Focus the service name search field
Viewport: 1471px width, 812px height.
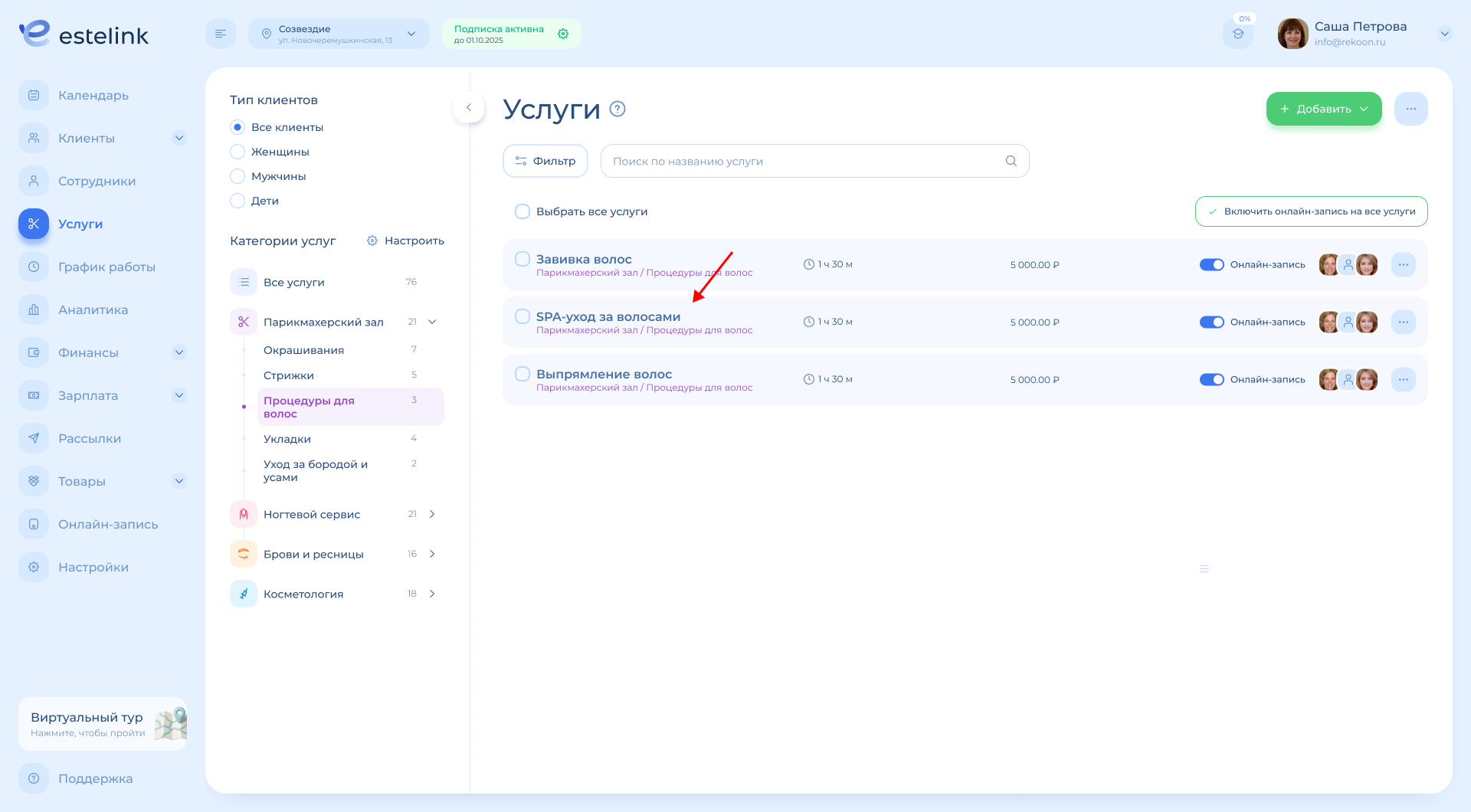pos(804,161)
